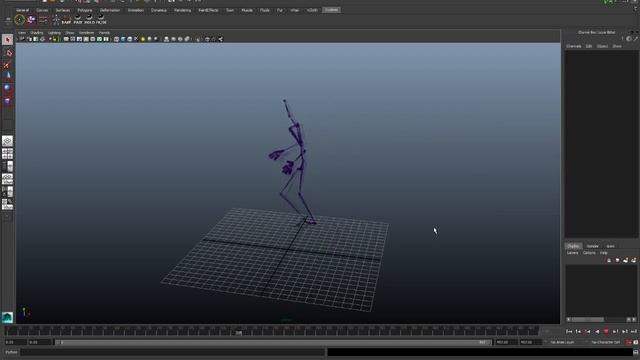Toggle viewport Use All Lights bulb icon

click(142, 39)
